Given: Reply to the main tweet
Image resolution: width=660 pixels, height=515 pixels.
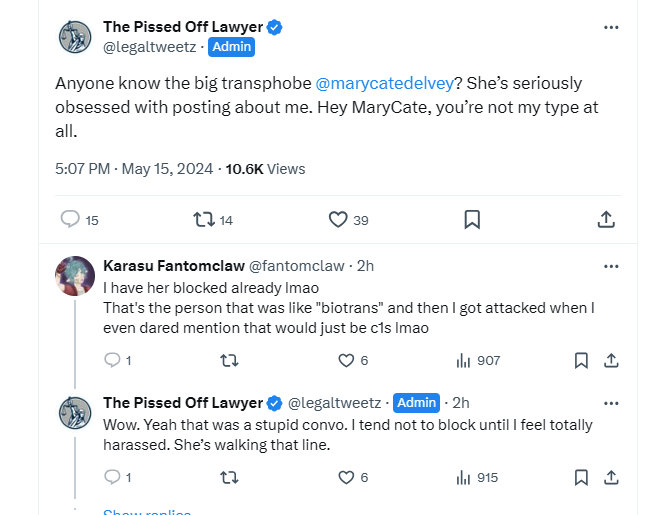Looking at the screenshot, I should point(70,220).
